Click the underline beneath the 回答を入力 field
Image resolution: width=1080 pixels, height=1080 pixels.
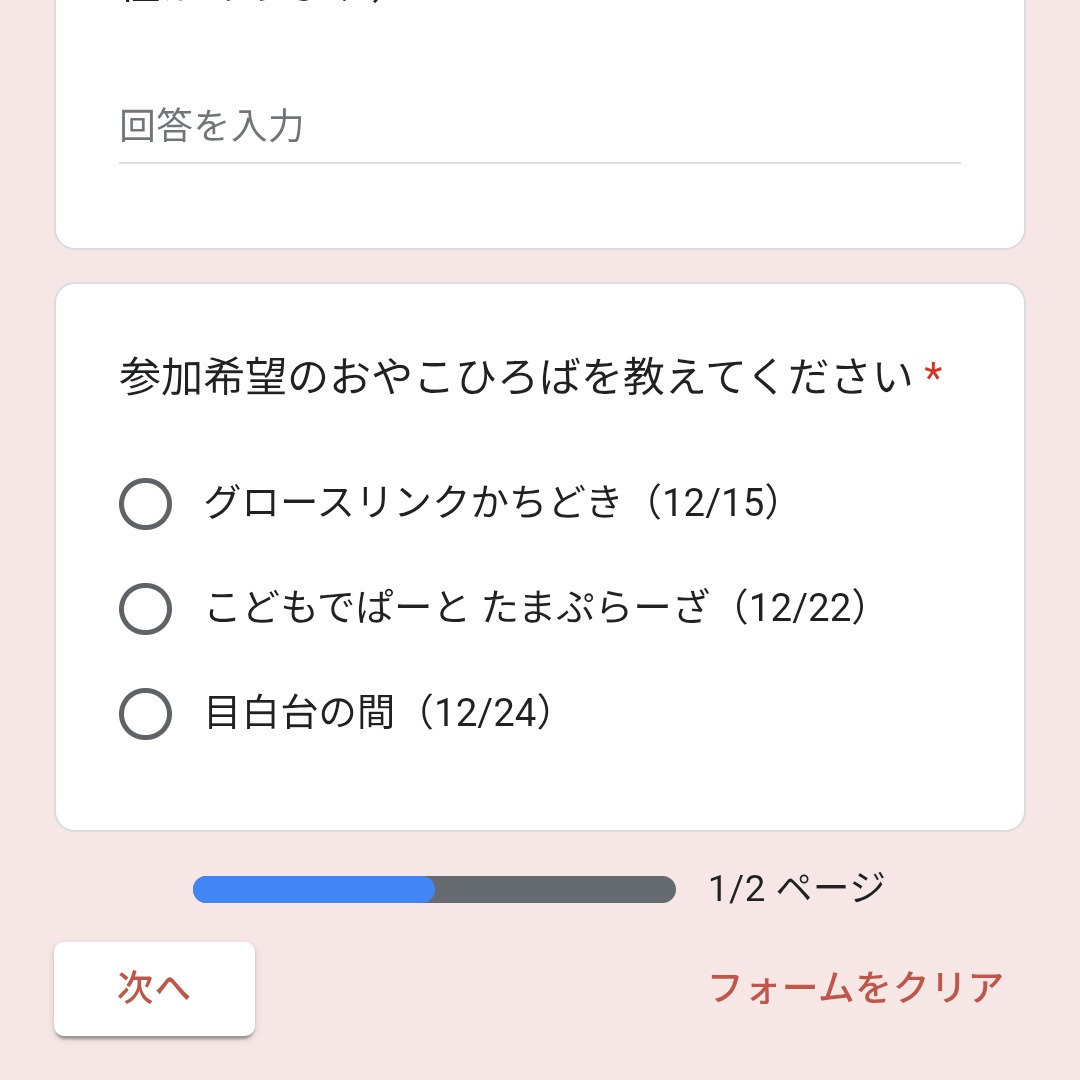(539, 162)
